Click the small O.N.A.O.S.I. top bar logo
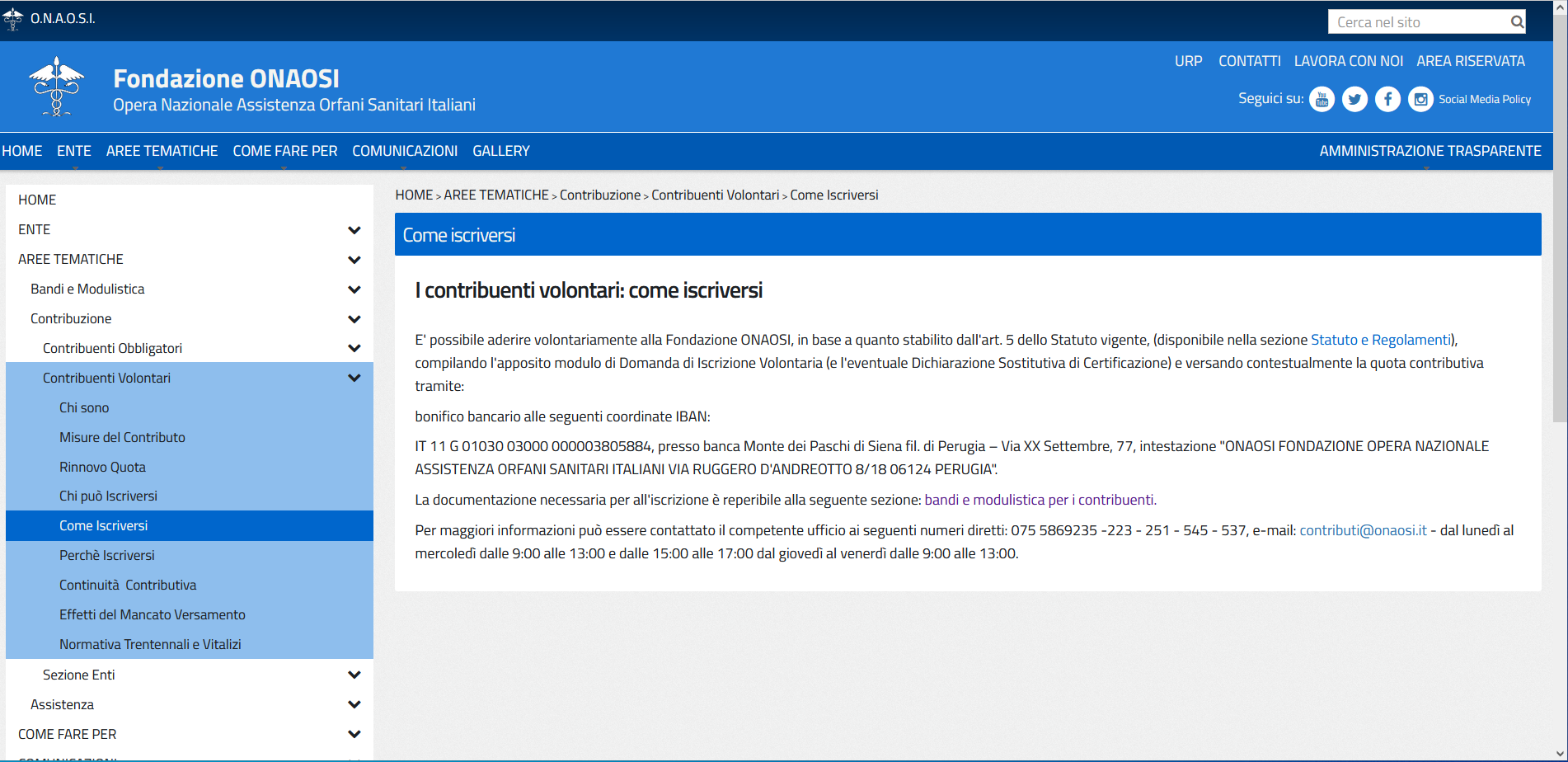The height and width of the screenshot is (762, 1568). click(x=12, y=19)
